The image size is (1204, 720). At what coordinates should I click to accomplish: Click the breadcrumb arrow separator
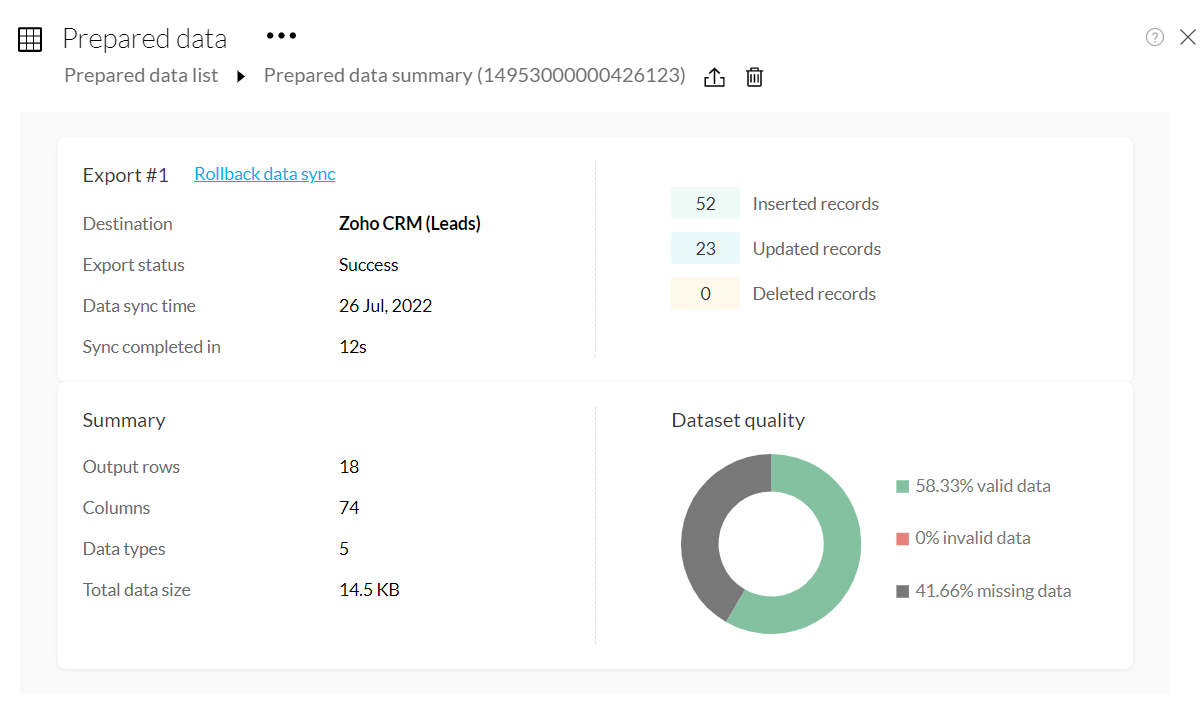point(241,76)
